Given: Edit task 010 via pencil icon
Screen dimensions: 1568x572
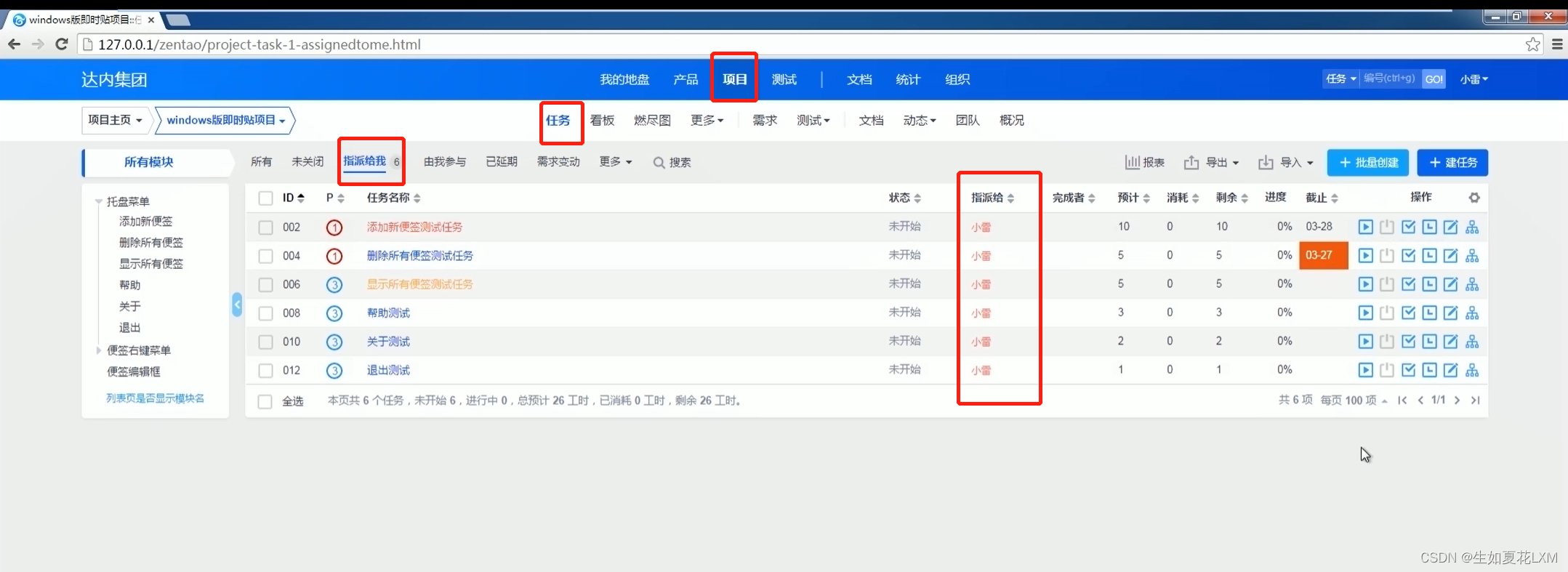Looking at the screenshot, I should [1450, 342].
